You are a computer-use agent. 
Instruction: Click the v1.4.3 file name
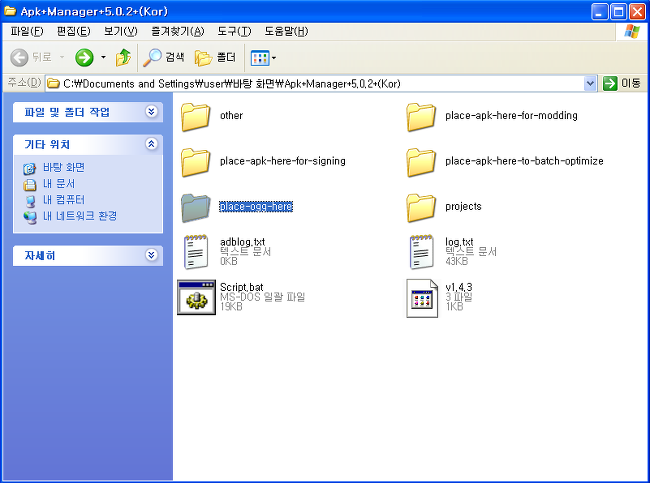(x=458, y=287)
